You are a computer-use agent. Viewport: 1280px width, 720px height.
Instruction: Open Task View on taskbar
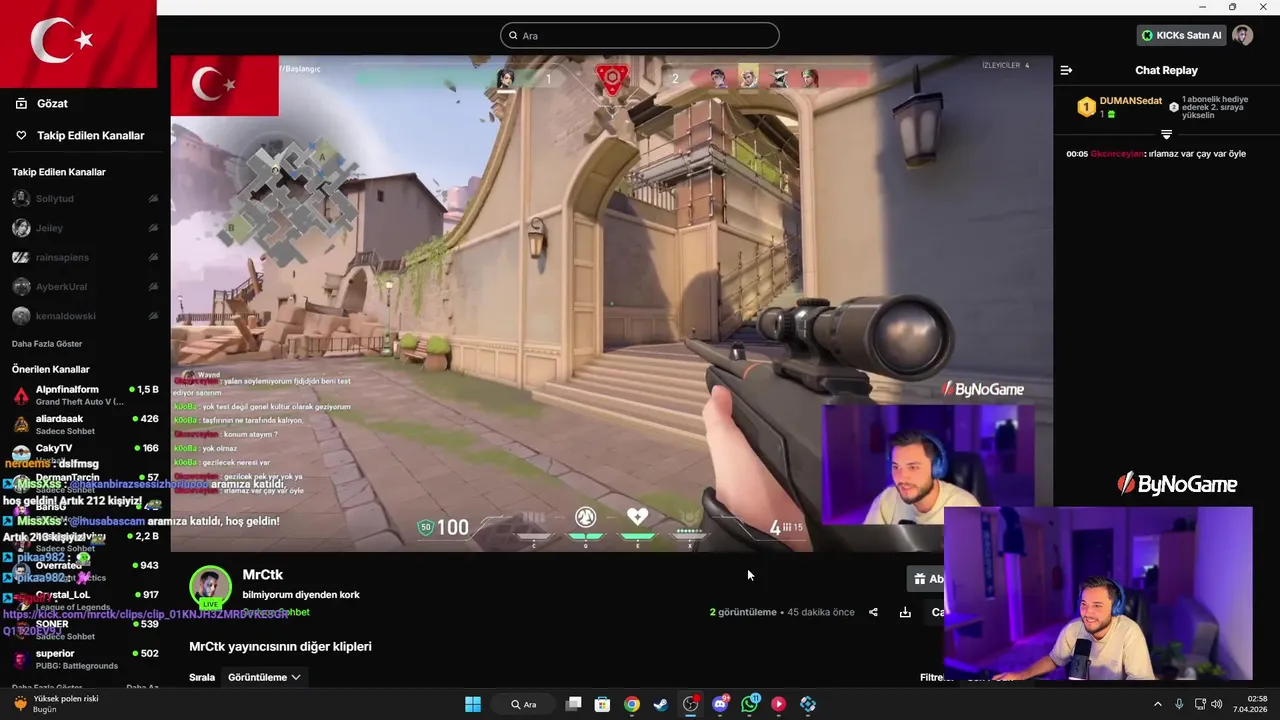(x=573, y=704)
